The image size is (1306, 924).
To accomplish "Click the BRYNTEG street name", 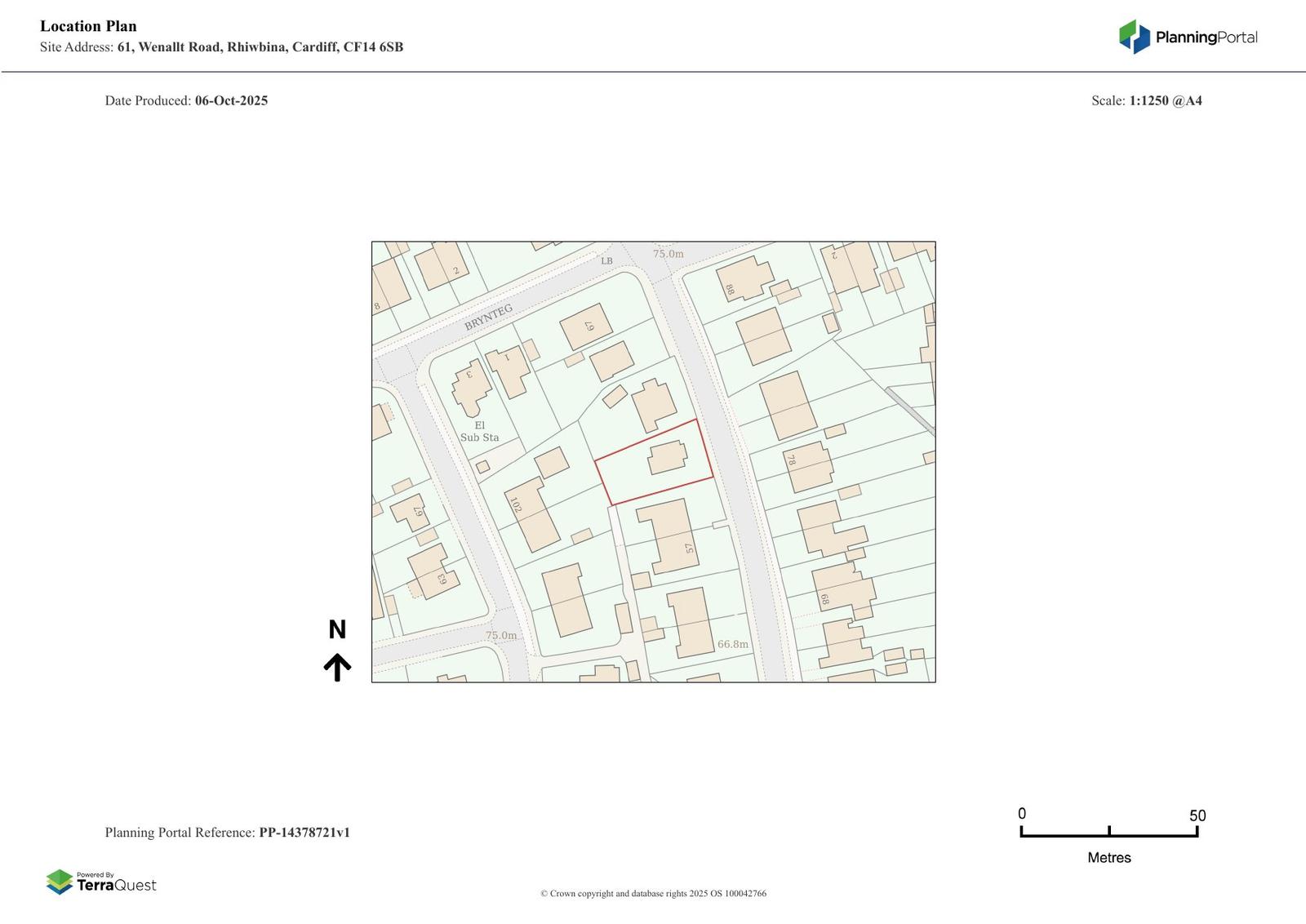I will pos(488,317).
